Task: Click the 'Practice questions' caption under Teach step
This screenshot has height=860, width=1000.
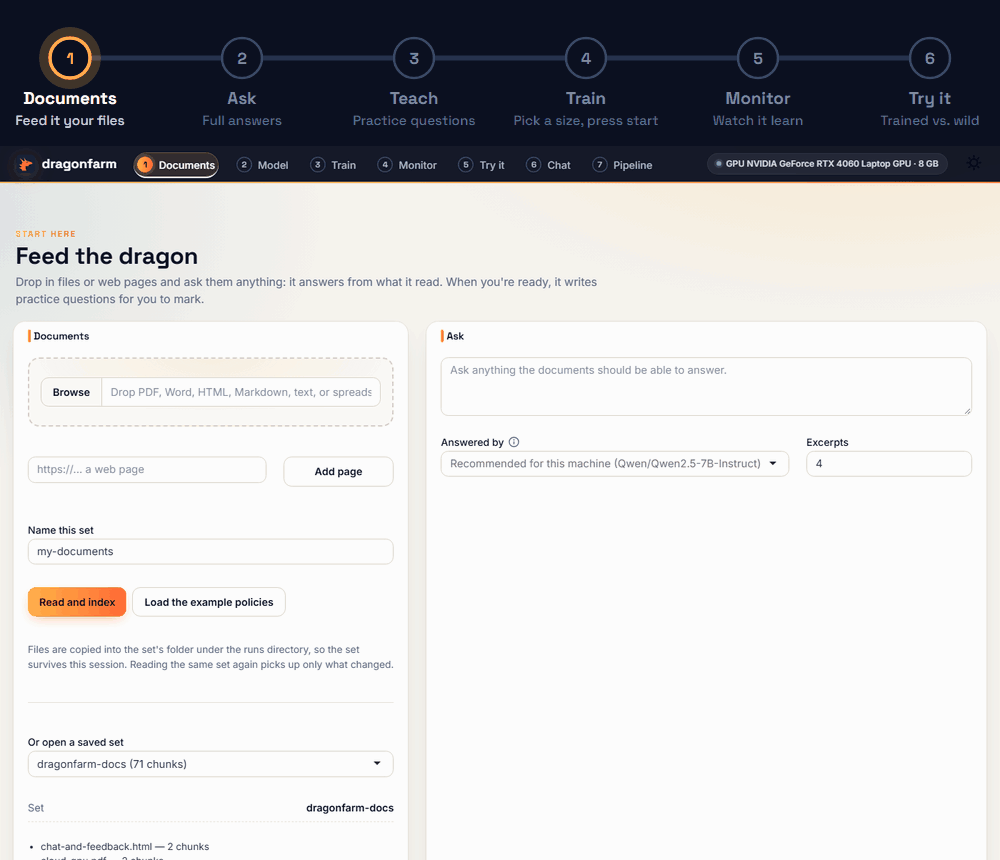Action: tap(414, 121)
